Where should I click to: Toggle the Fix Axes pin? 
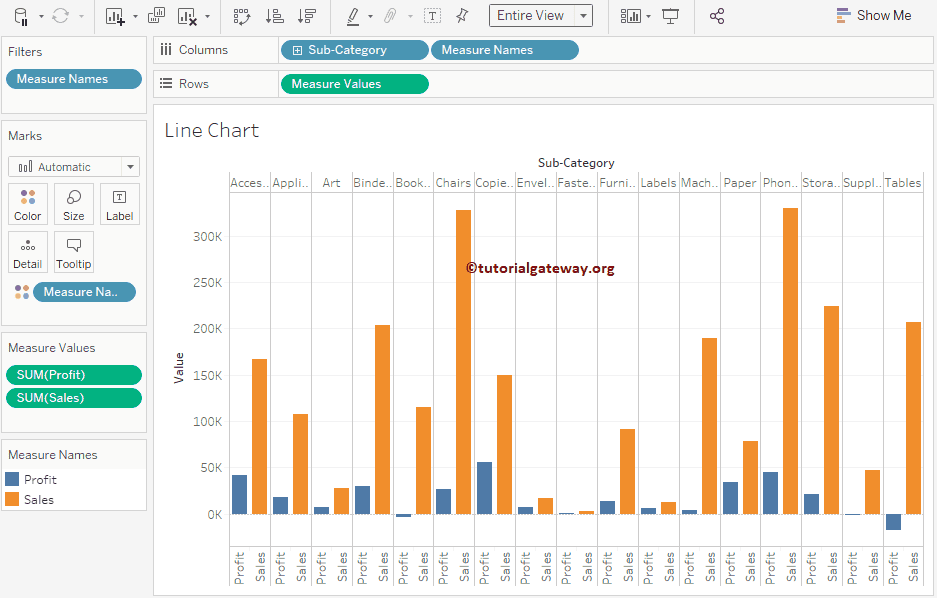460,15
